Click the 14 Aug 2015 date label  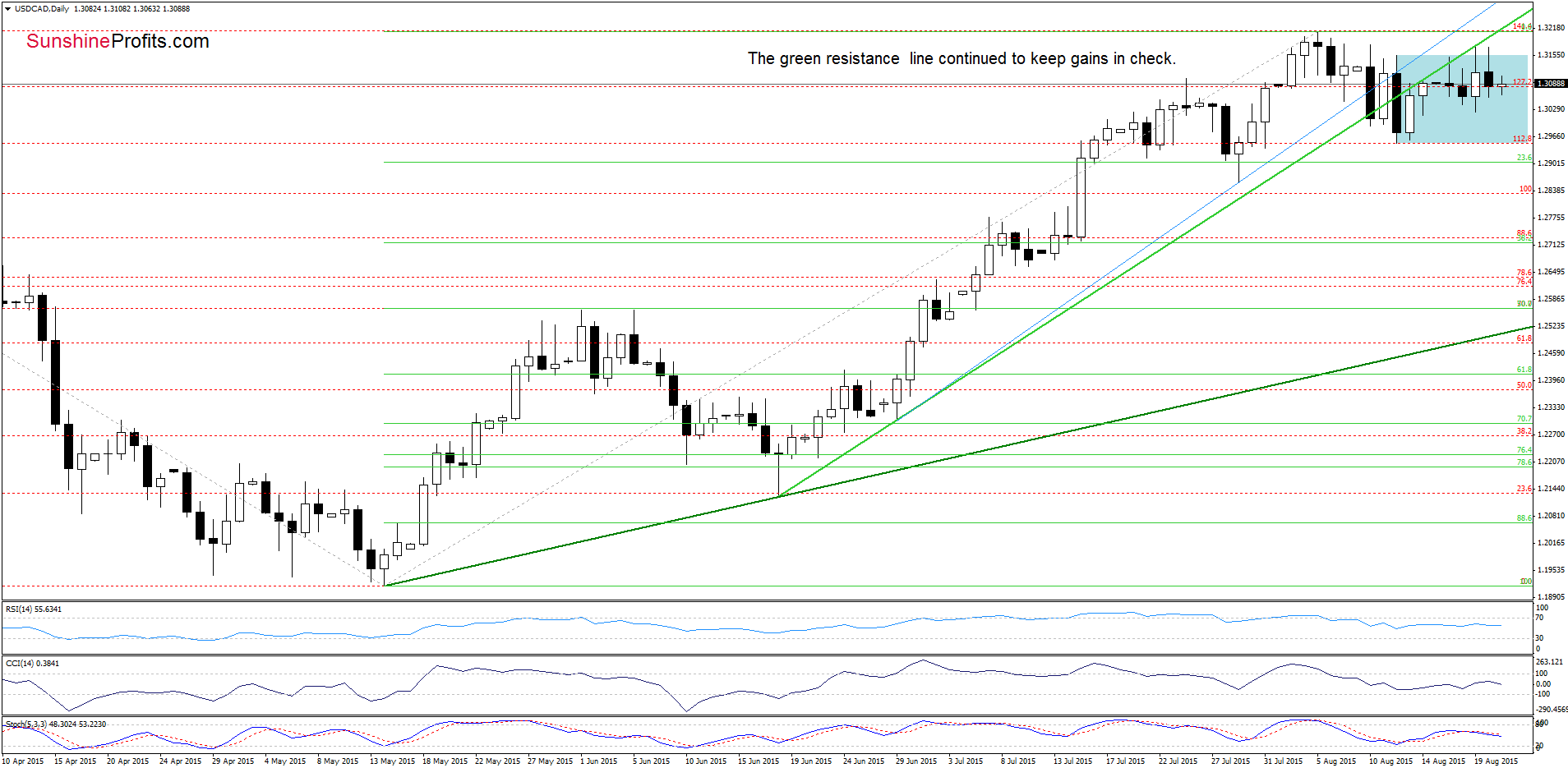click(1444, 761)
